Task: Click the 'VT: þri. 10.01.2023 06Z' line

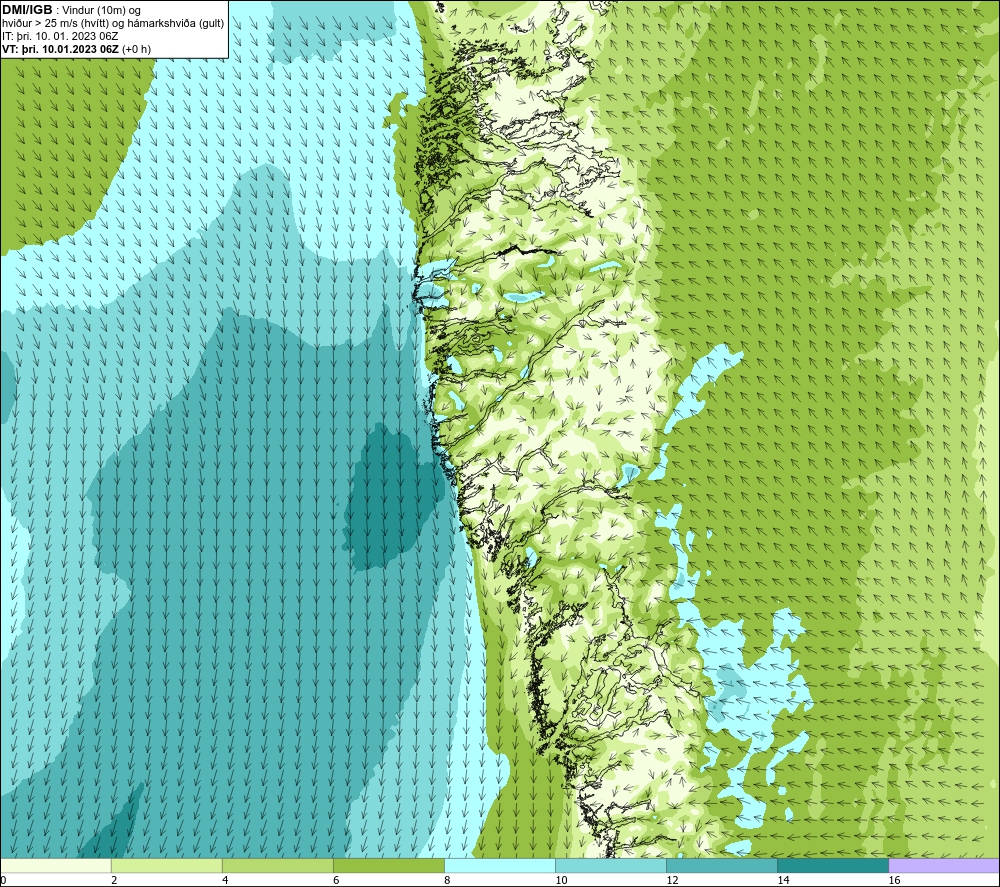Action: coord(77,49)
